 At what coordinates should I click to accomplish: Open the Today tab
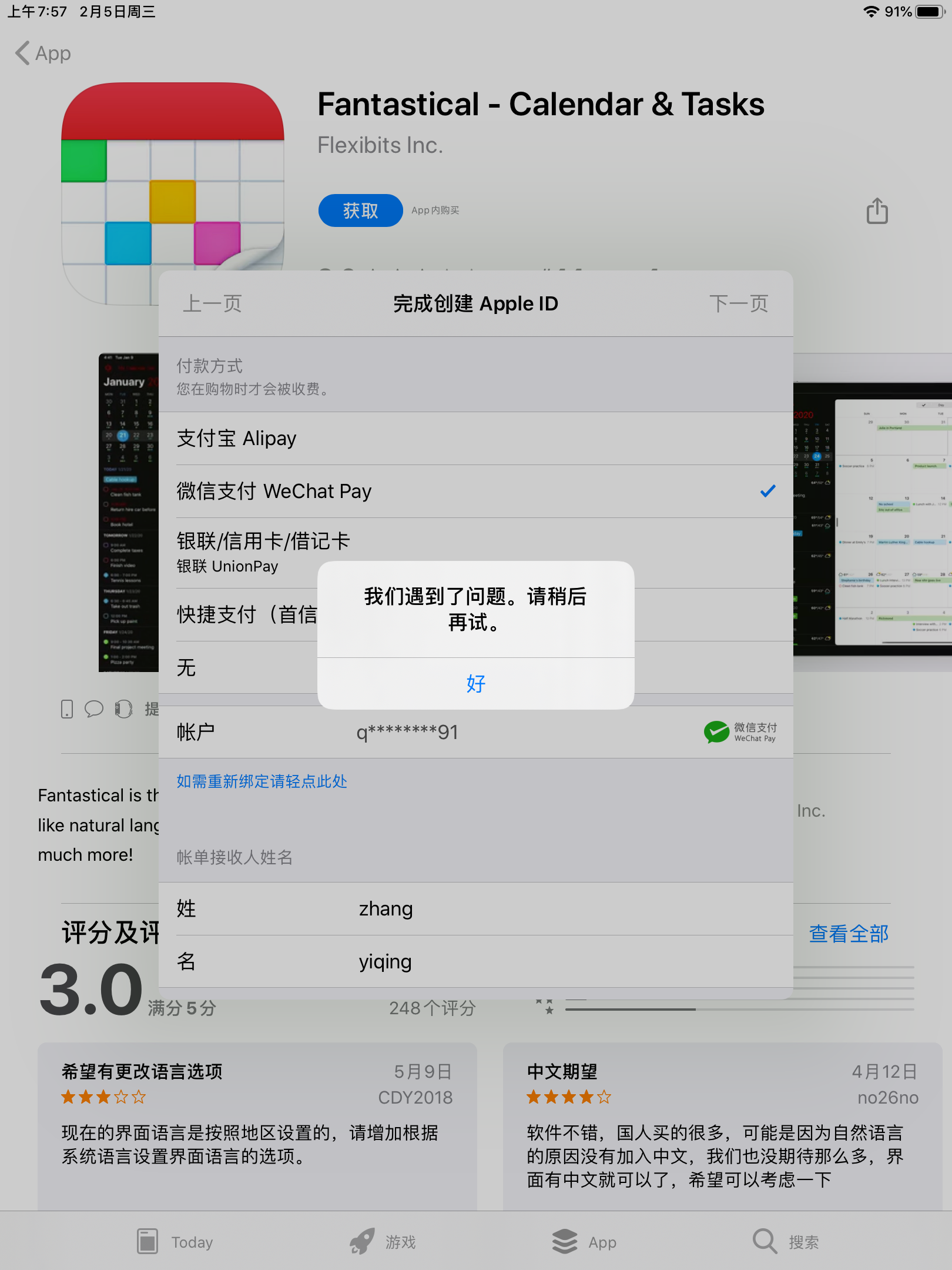click(x=175, y=1242)
